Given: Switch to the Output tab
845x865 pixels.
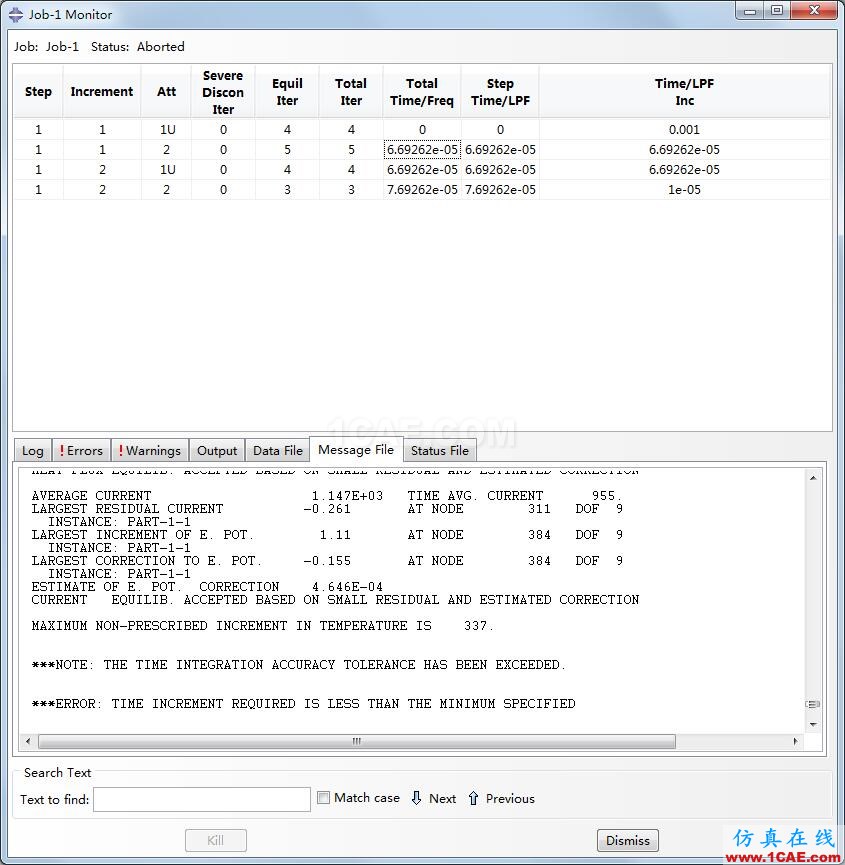Looking at the screenshot, I should [x=217, y=451].
